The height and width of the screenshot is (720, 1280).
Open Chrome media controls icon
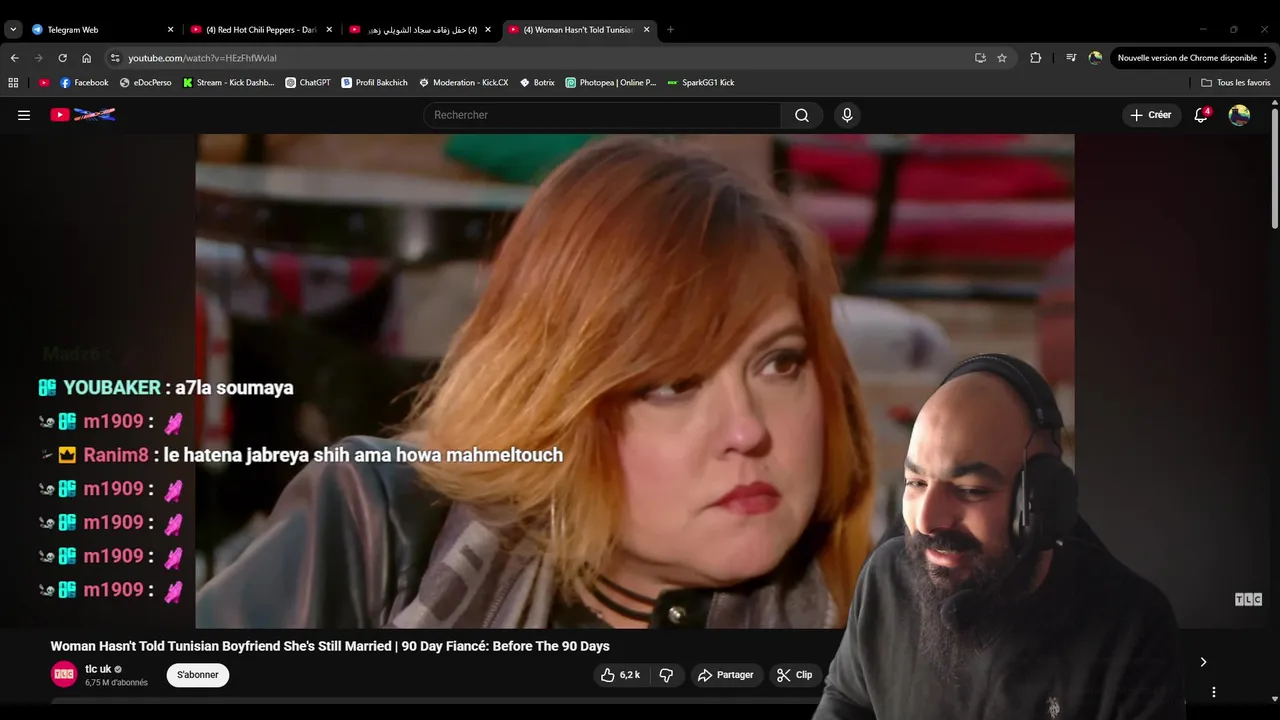click(x=1071, y=58)
